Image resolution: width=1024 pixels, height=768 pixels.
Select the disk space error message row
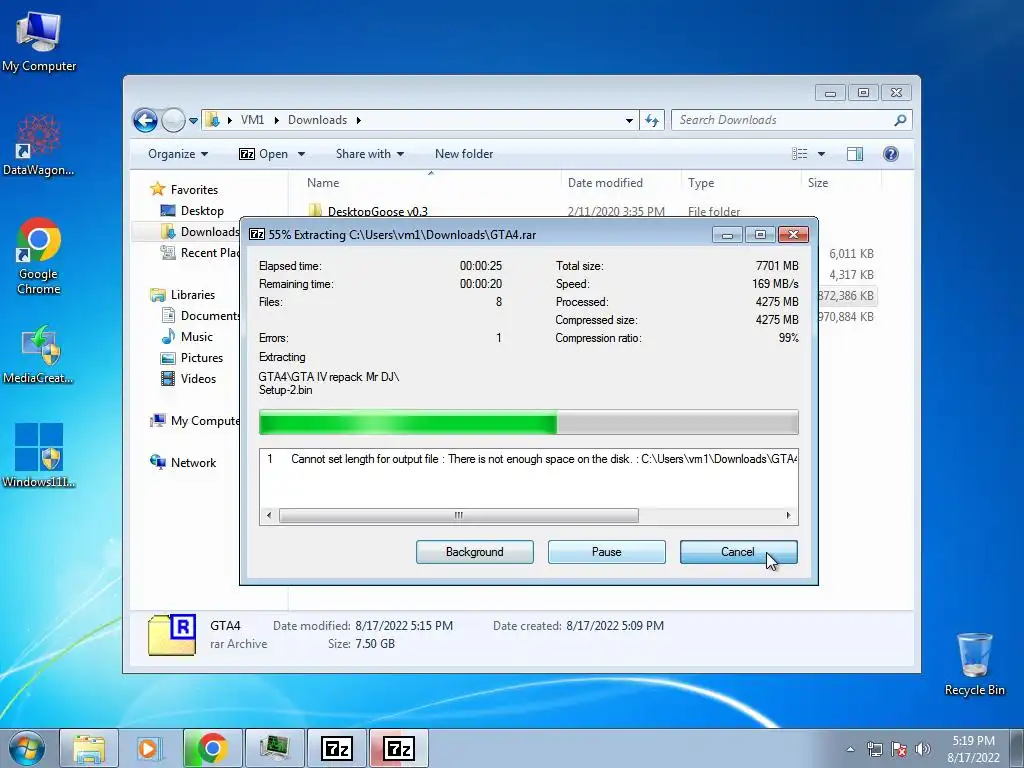[528, 459]
